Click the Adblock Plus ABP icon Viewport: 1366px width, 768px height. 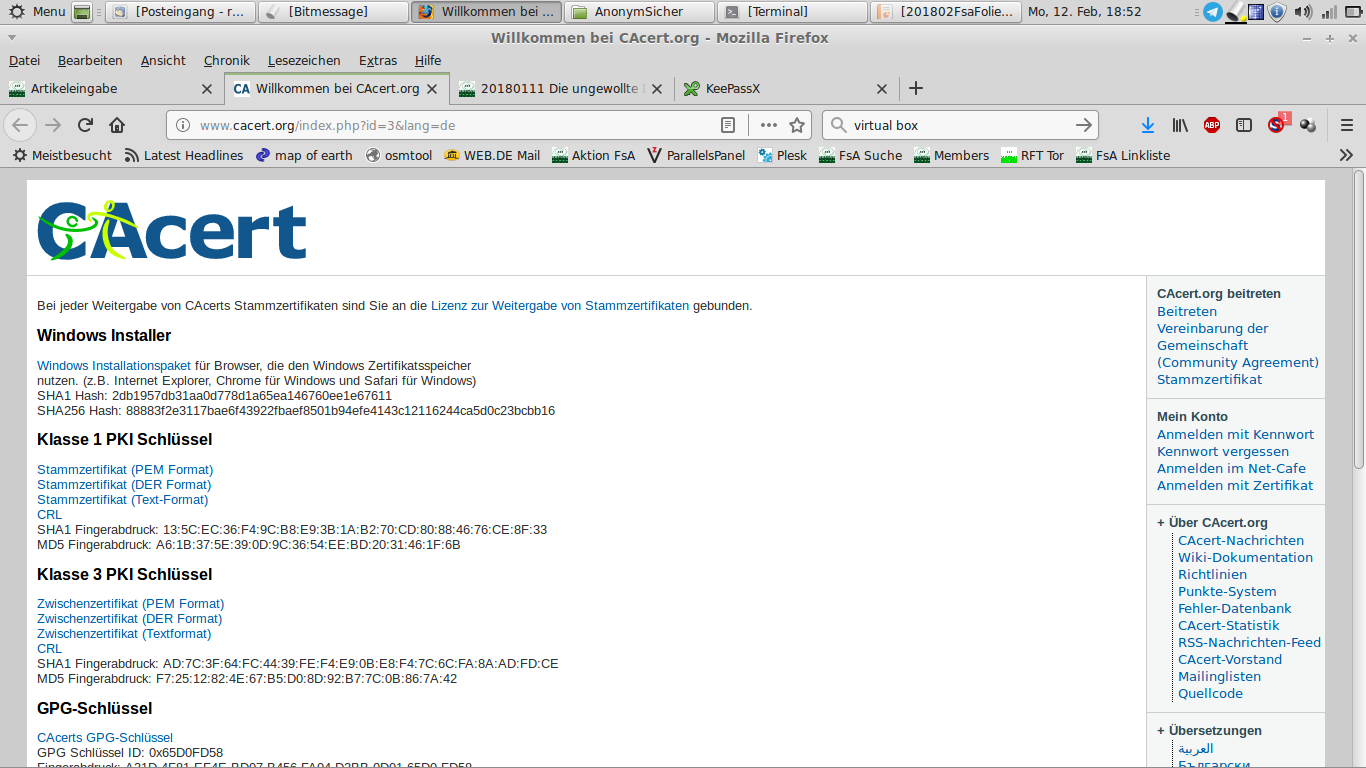coord(1212,125)
